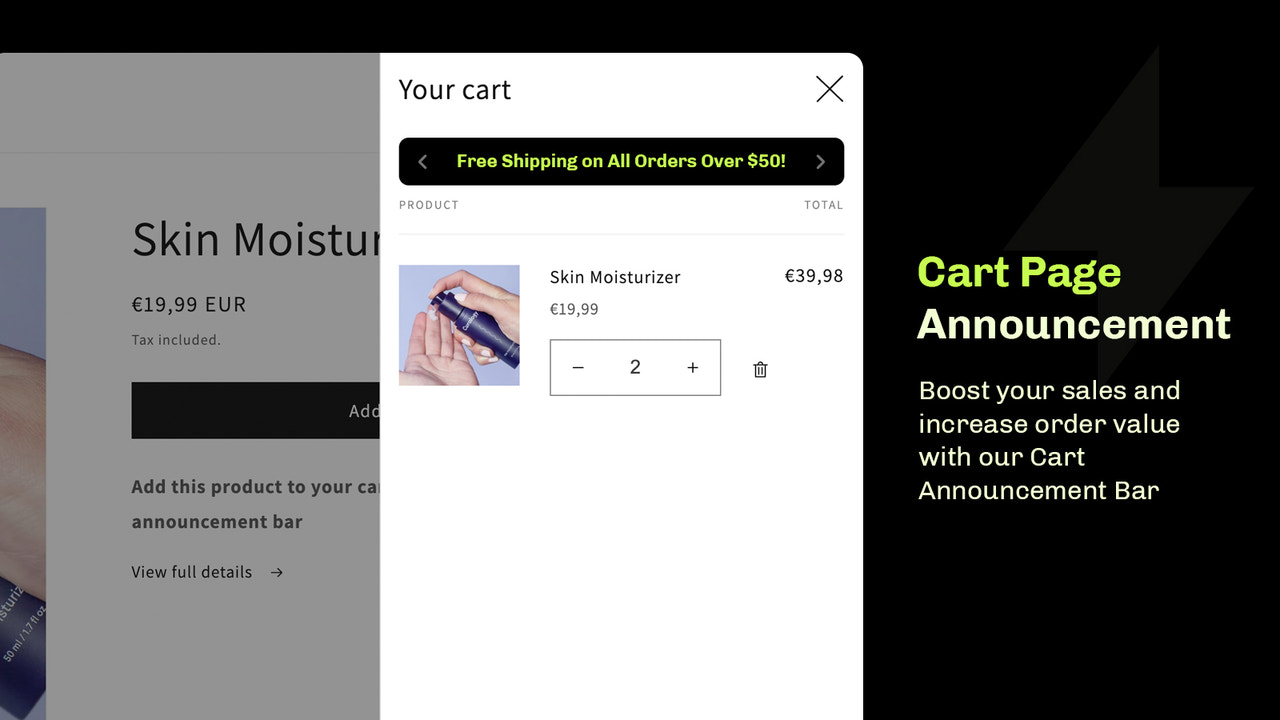Select the left chevron on the announcement bar

[422, 161]
